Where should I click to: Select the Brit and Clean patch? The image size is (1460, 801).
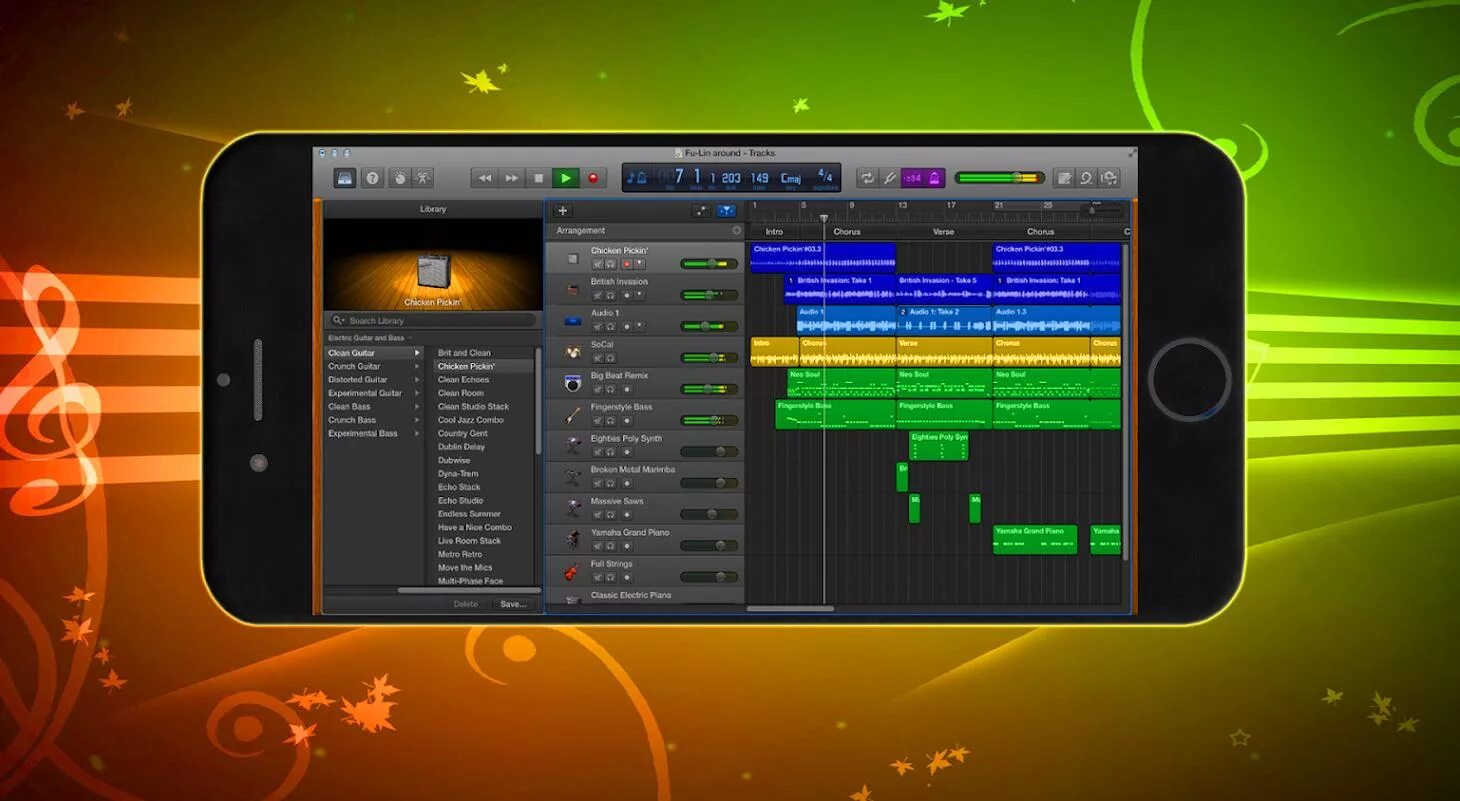click(x=464, y=353)
